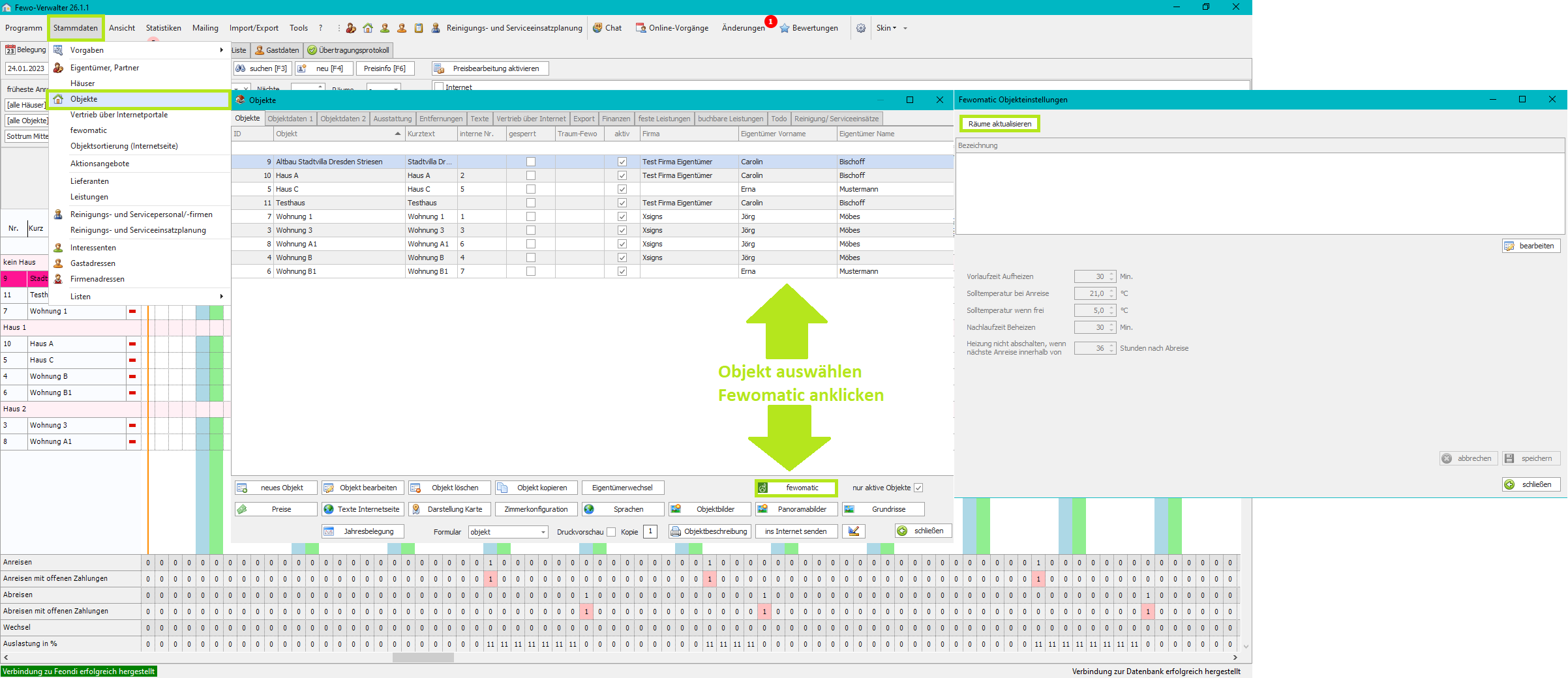Tick the gesperrt checkbox for Haus A
Image resolution: width=1568 pixels, height=678 pixels.
pyautogui.click(x=531, y=175)
